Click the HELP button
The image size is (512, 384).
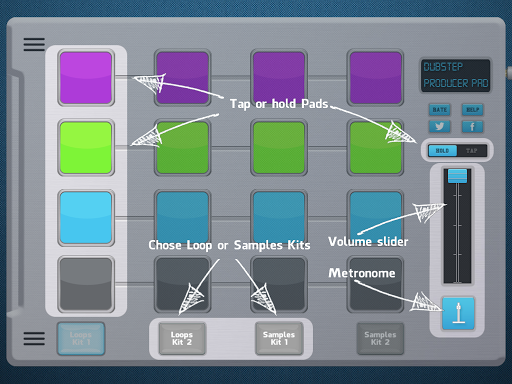point(472,109)
